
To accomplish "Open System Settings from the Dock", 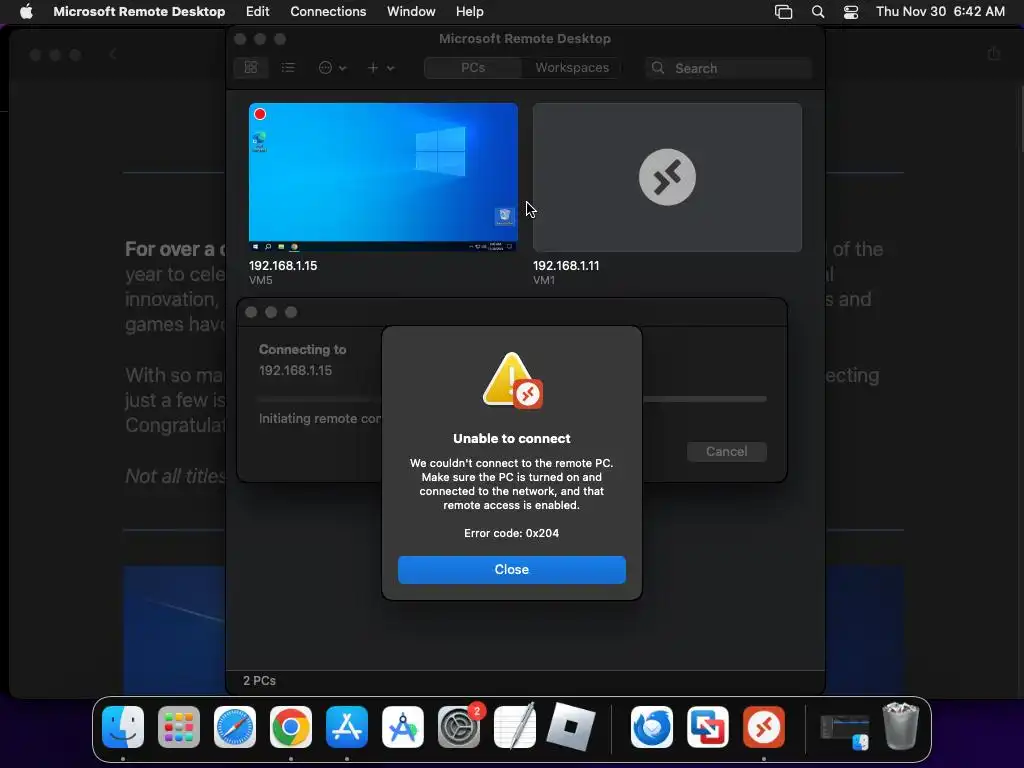I will tap(458, 727).
